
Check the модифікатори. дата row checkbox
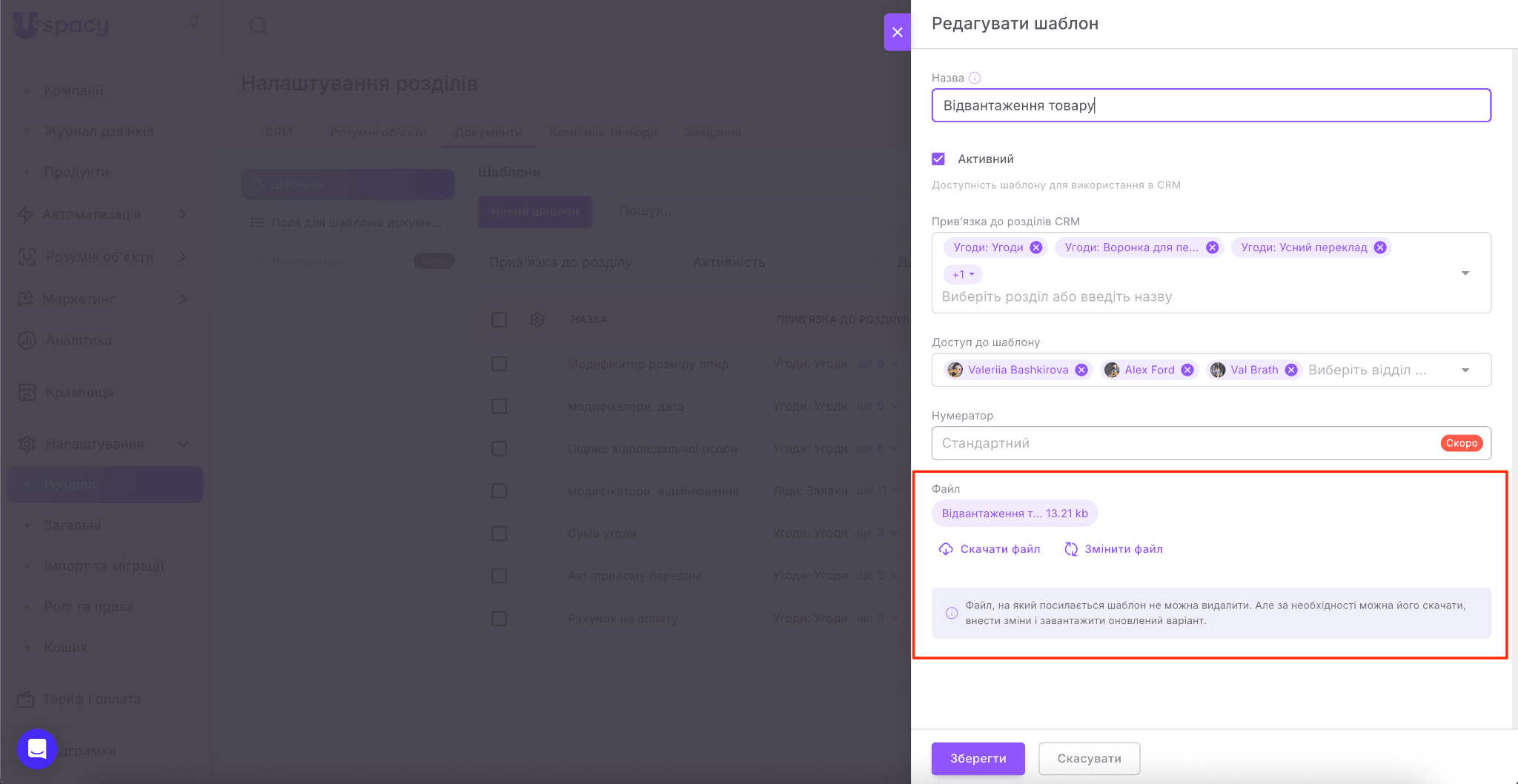pyautogui.click(x=499, y=406)
